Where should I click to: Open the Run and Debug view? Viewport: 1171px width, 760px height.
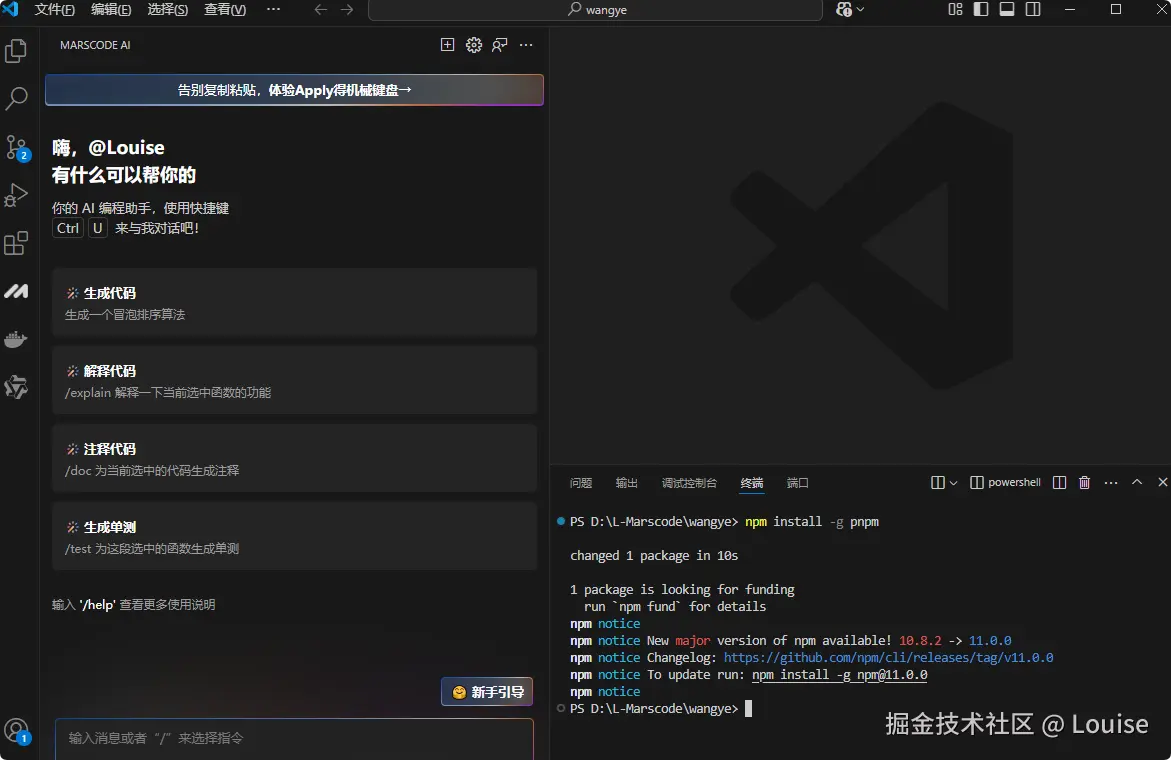(16, 195)
